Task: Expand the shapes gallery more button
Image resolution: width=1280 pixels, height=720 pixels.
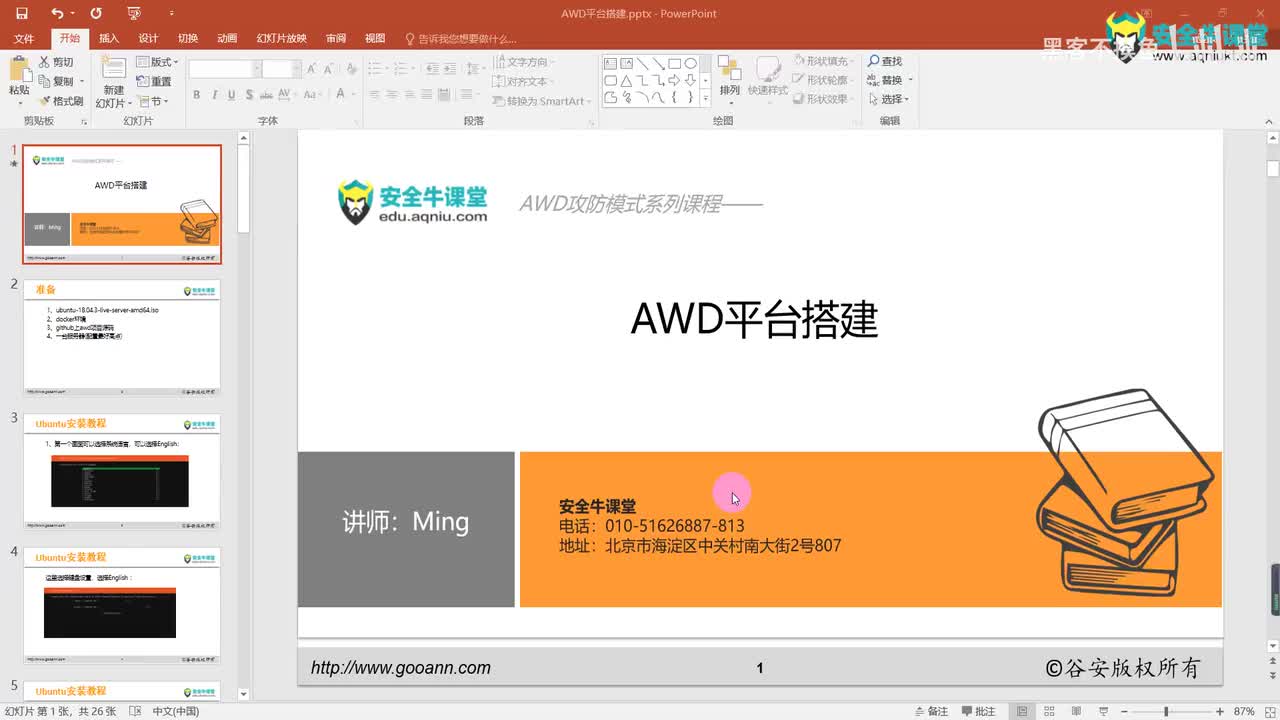Action: (705, 99)
